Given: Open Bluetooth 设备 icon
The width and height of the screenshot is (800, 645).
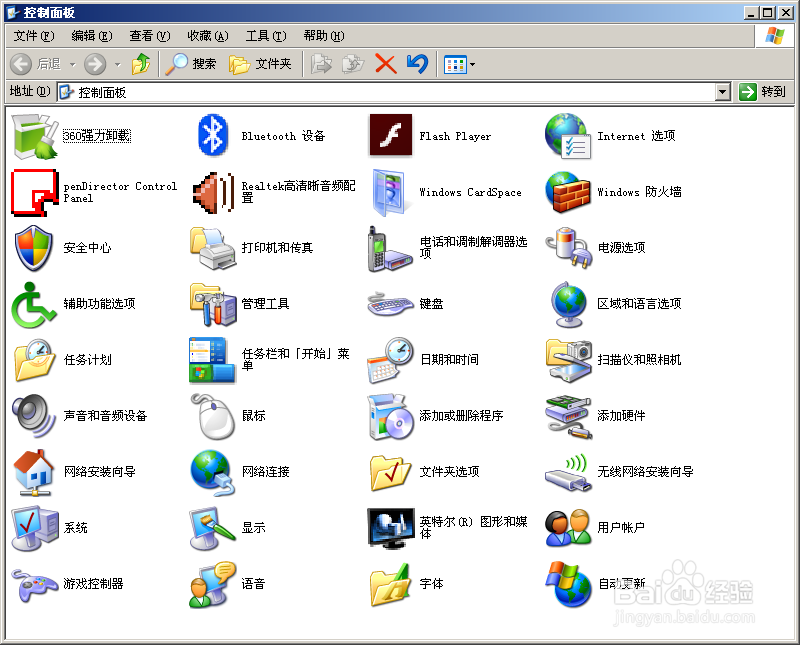Looking at the screenshot, I should point(213,136).
